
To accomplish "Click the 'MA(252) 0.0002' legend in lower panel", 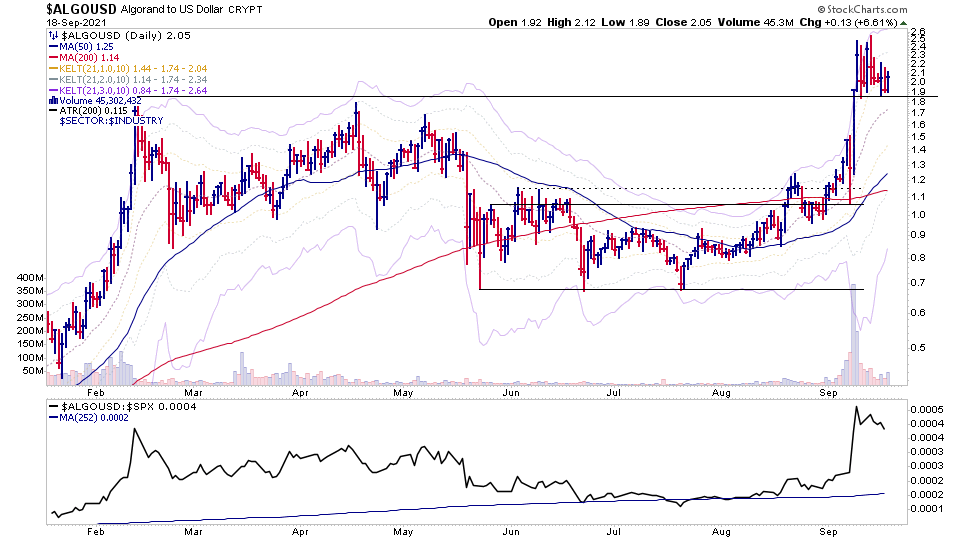I will 94,418.
